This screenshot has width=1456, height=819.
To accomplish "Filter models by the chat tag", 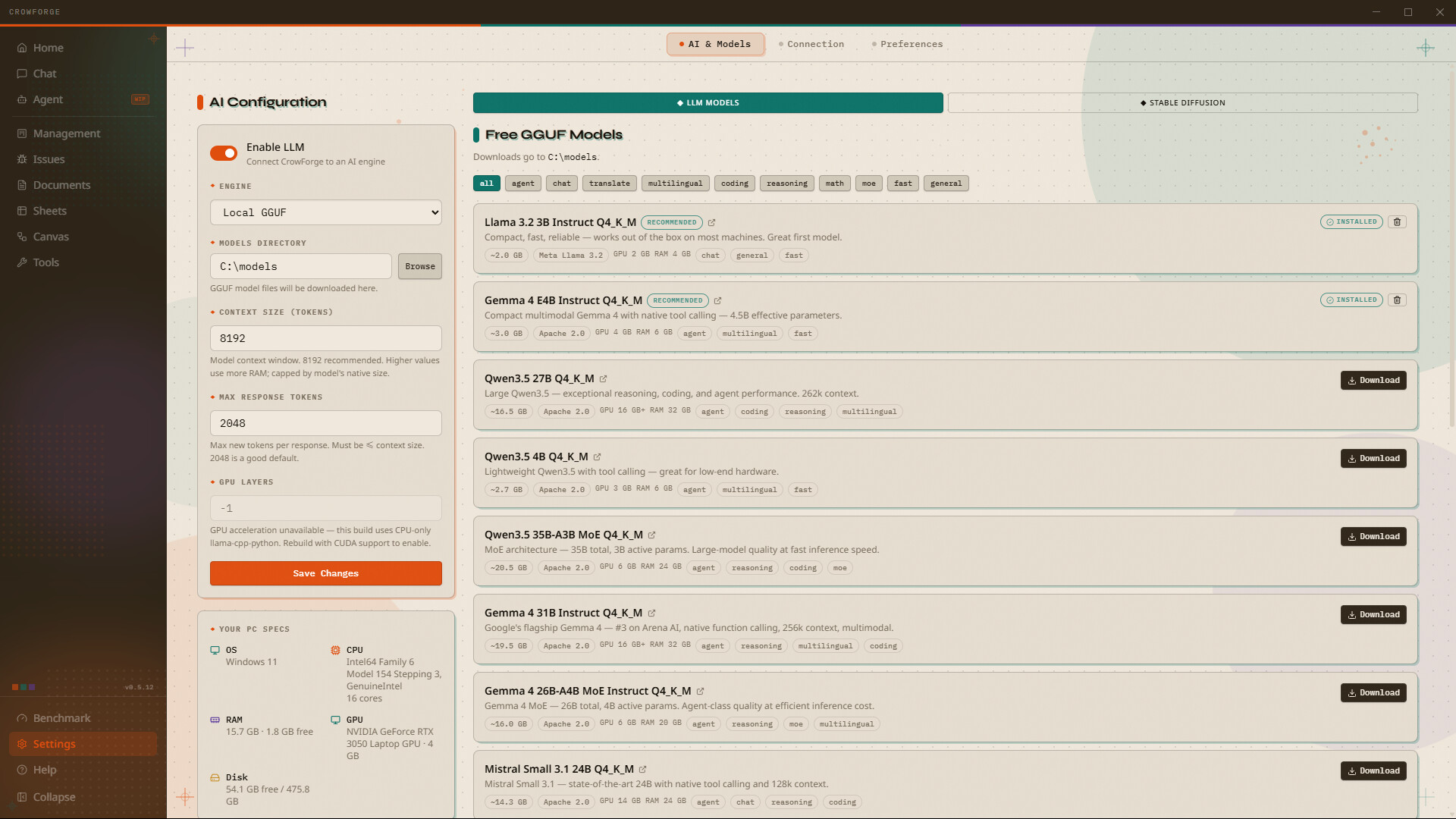I will point(562,184).
